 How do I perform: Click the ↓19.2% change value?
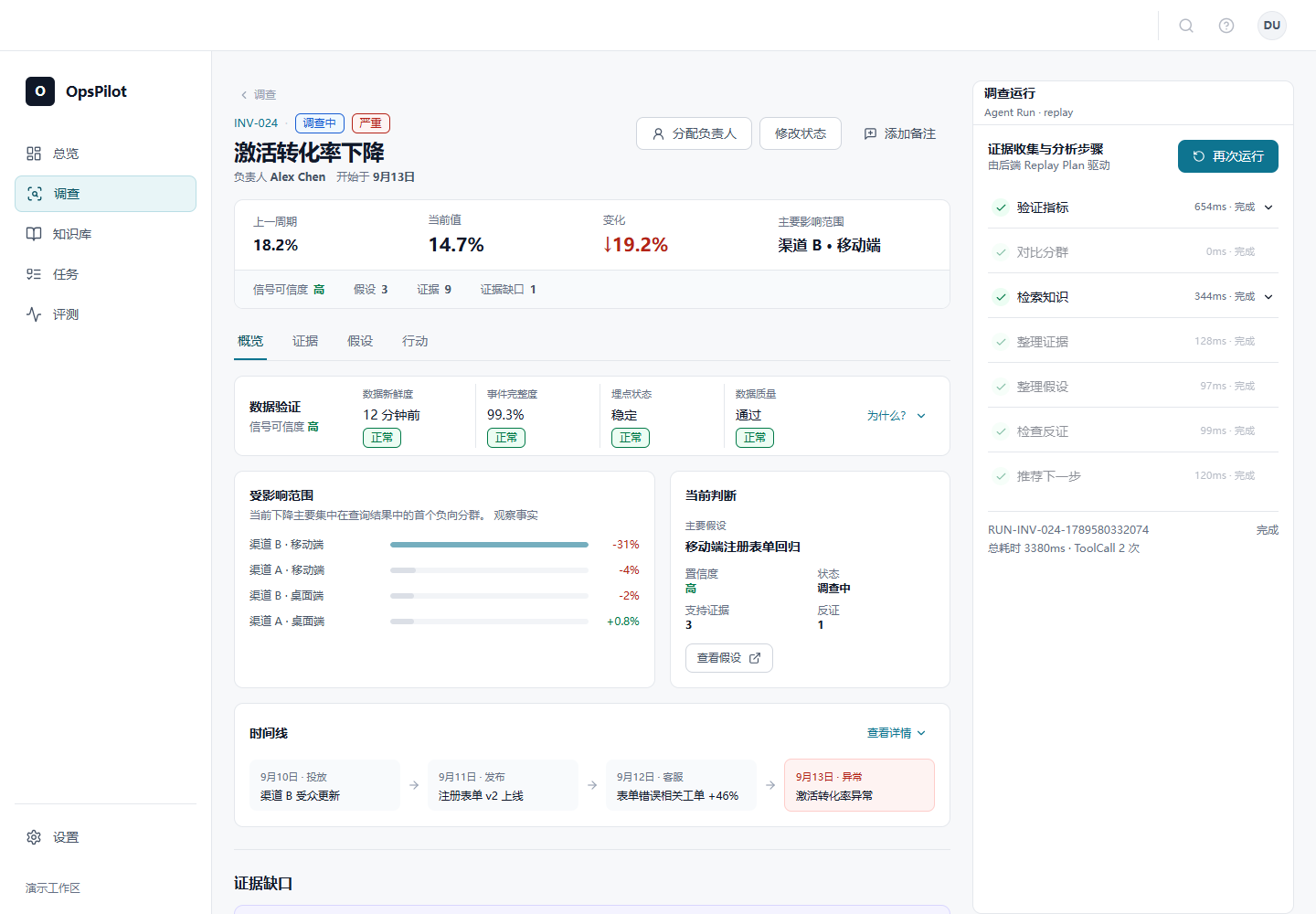[x=635, y=245]
